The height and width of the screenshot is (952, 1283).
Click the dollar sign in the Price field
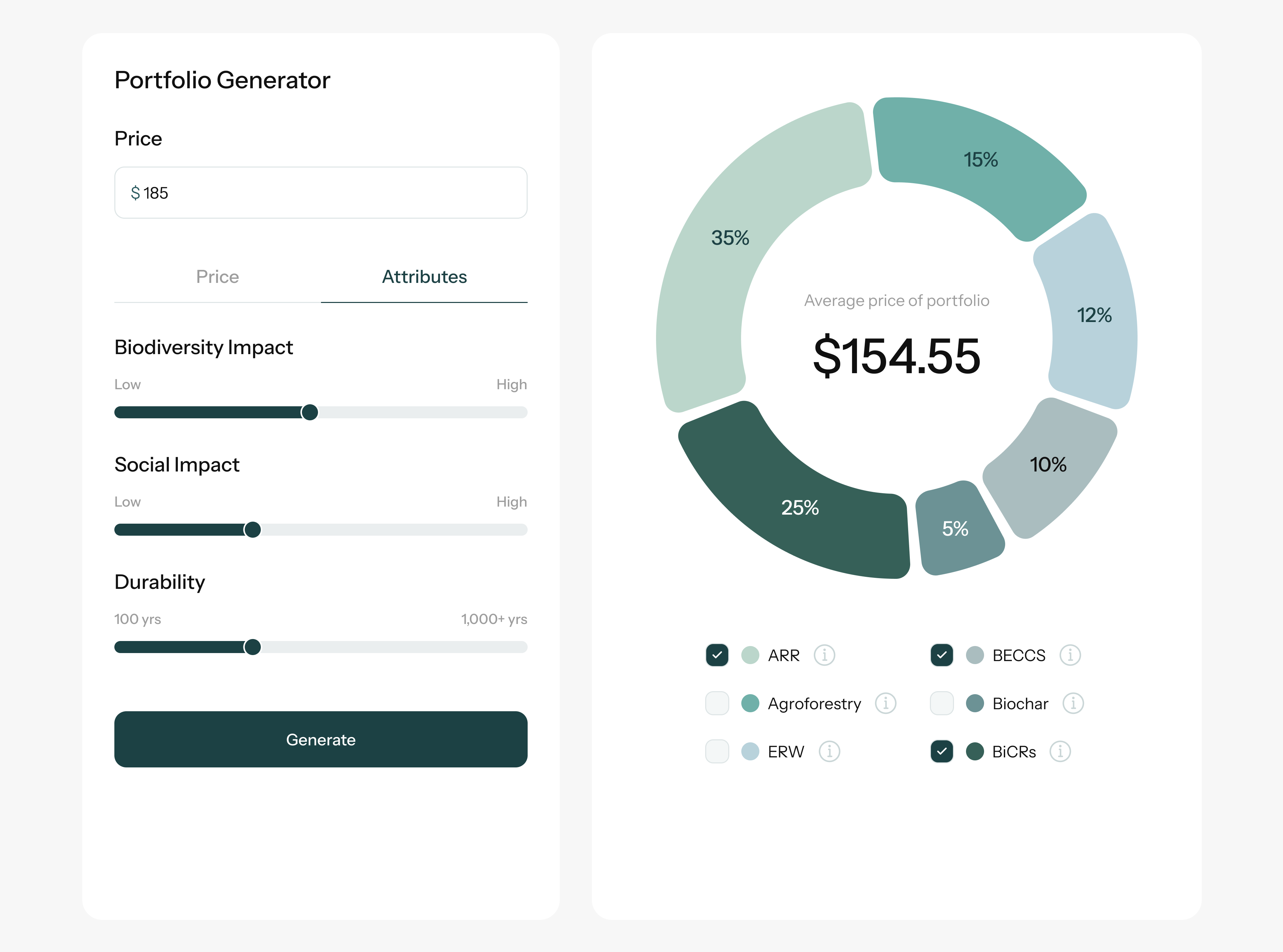135,193
